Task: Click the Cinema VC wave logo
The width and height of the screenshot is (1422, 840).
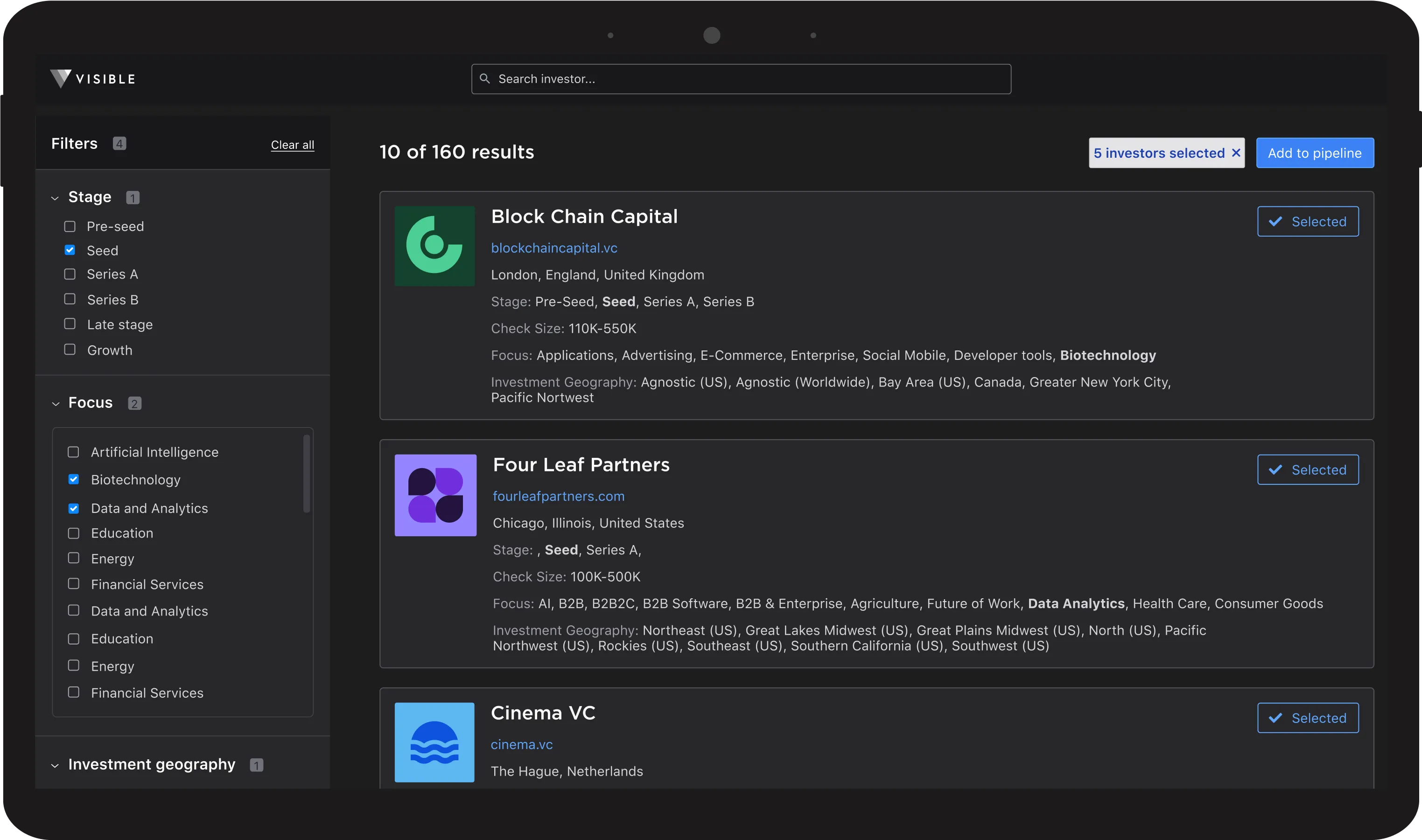Action: coord(434,742)
